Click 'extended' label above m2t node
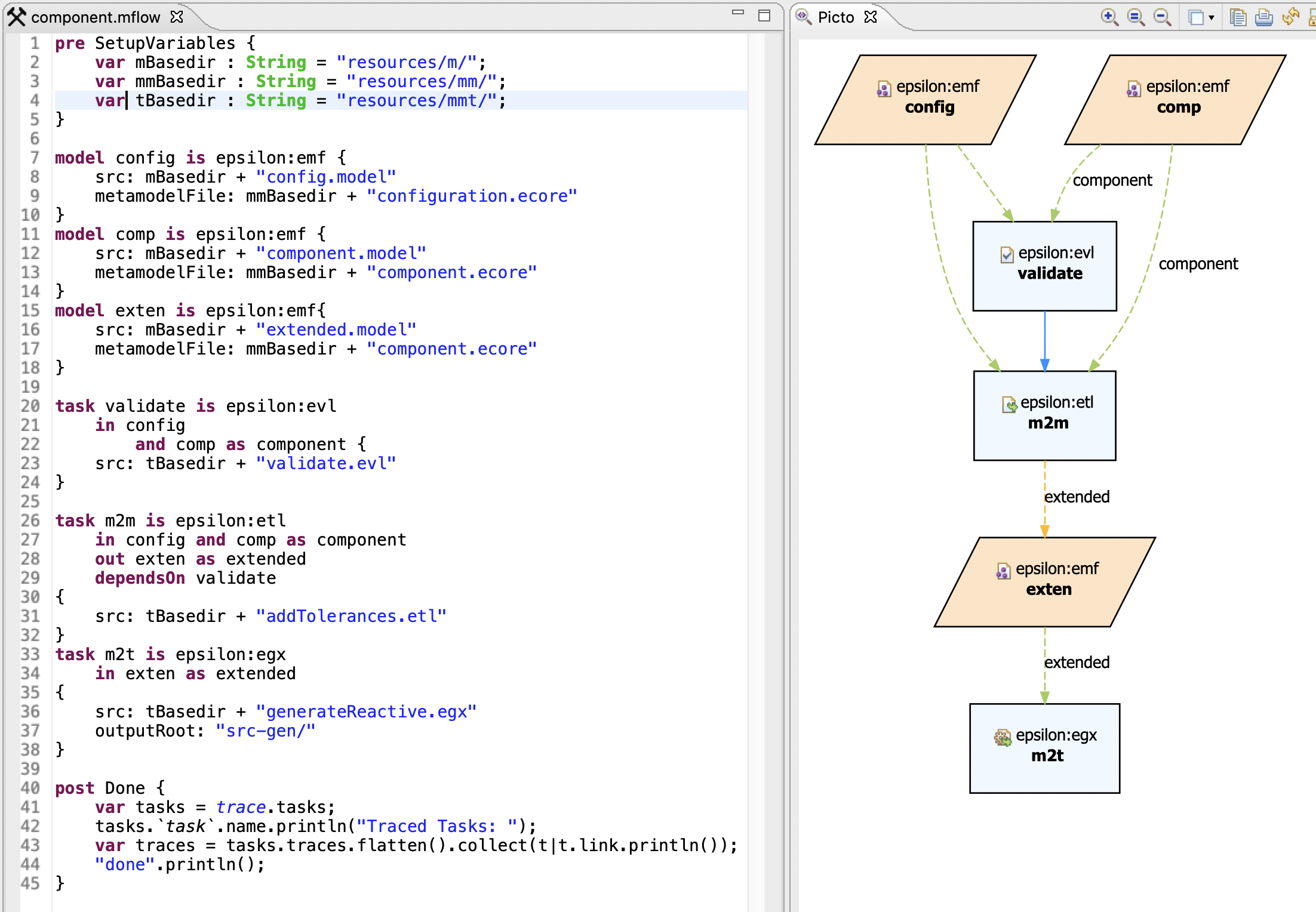Screen dimensions: 1316x912 (x=1077, y=663)
